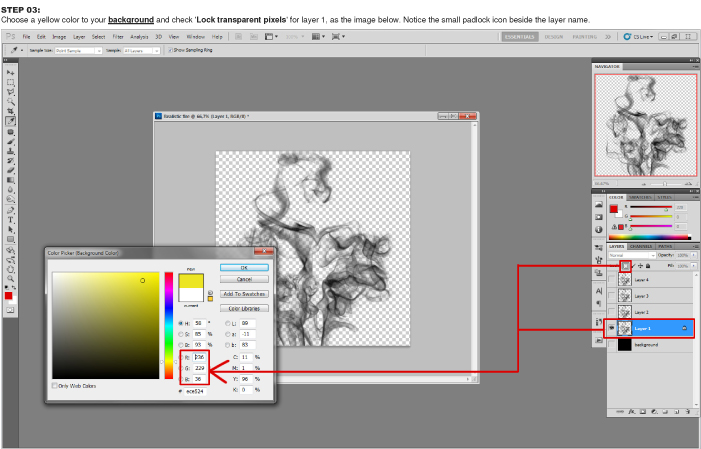Select the Clone Stamp tool

click(x=10, y=151)
